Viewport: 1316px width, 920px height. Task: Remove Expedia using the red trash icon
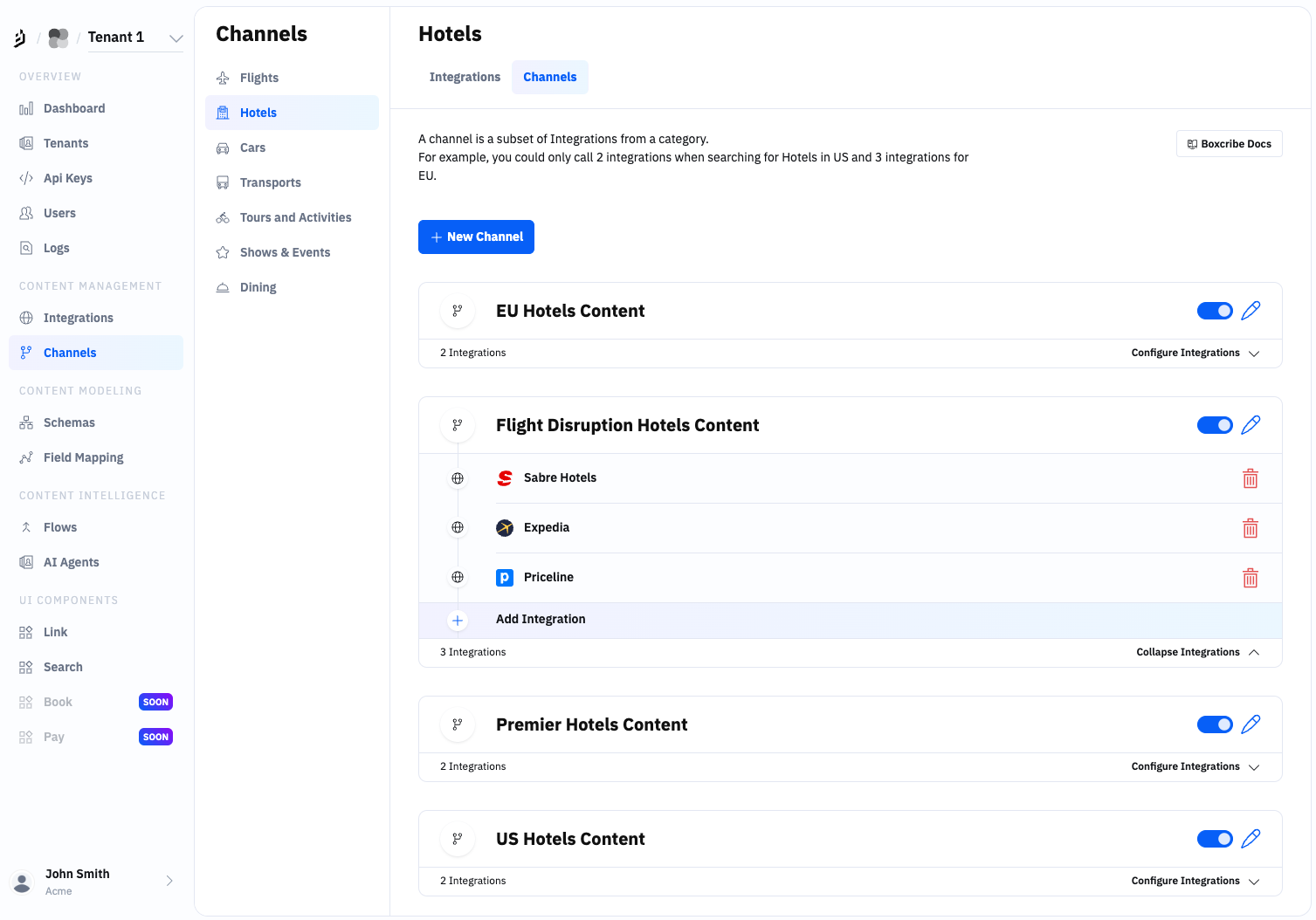tap(1251, 528)
